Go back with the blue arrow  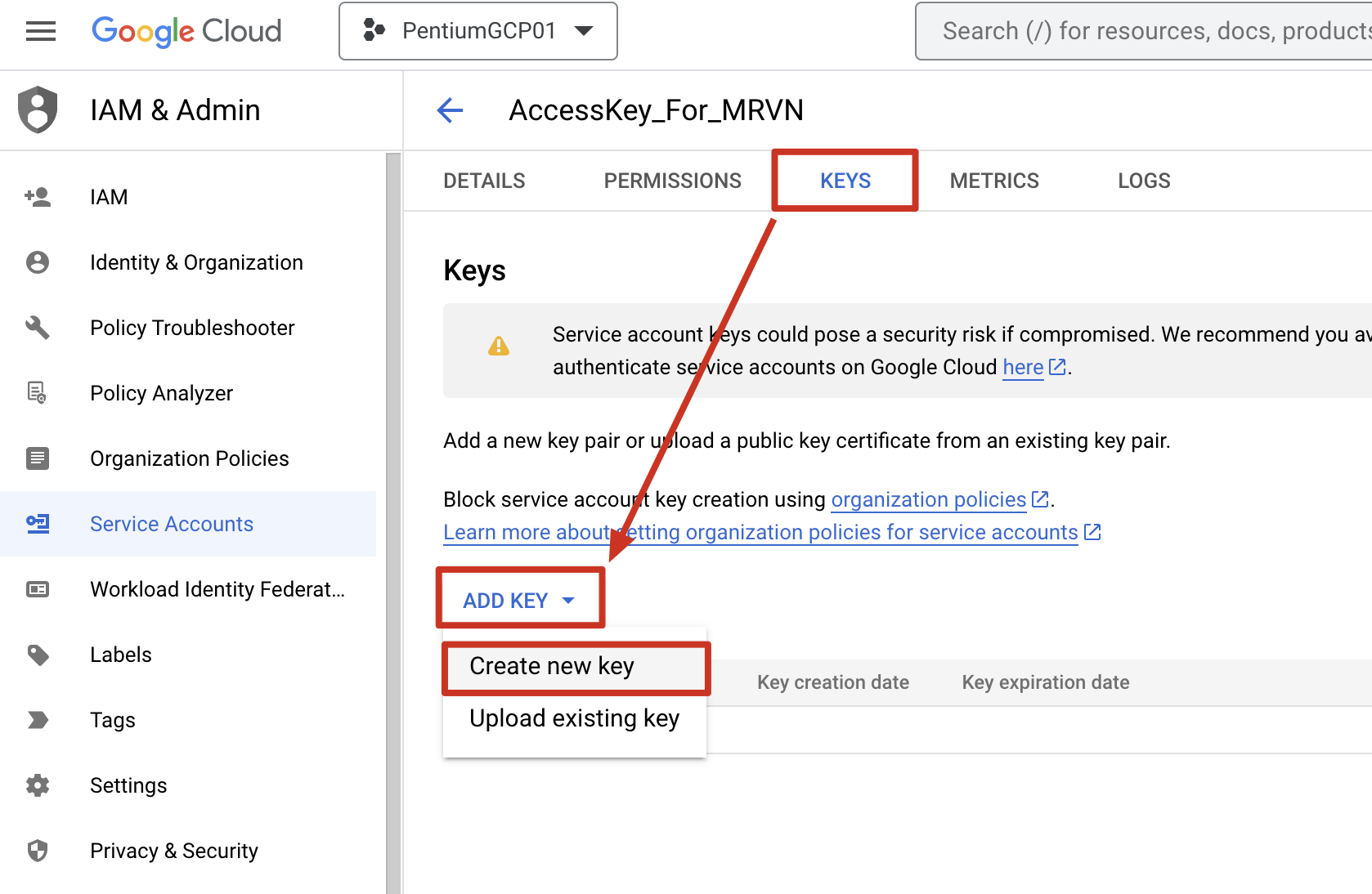[x=451, y=110]
